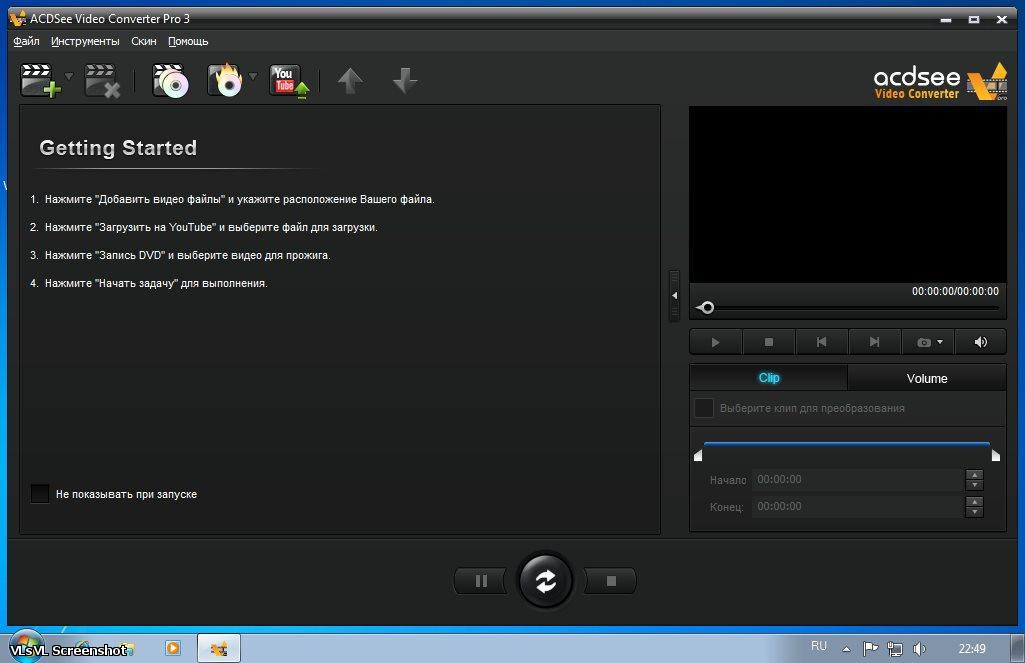Click the preview seek slider handle
Viewport: 1025px width, 663px height.
click(707, 307)
